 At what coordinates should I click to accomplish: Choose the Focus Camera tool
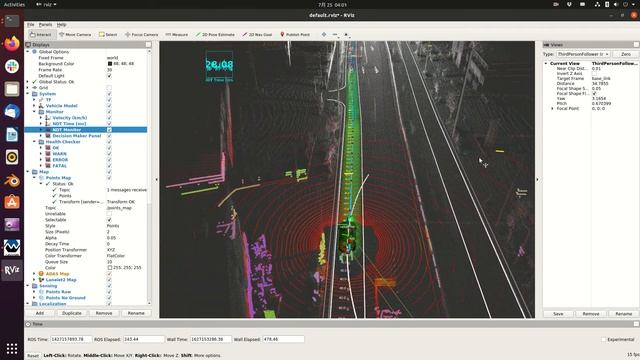(142, 35)
